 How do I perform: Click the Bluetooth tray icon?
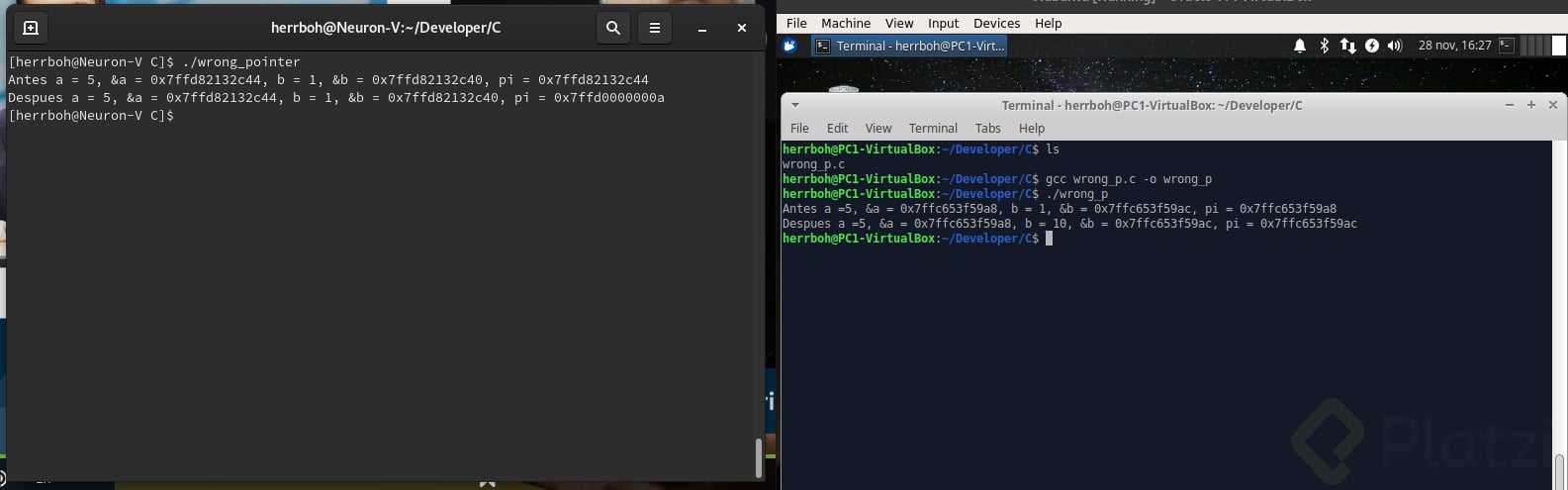(x=1325, y=46)
